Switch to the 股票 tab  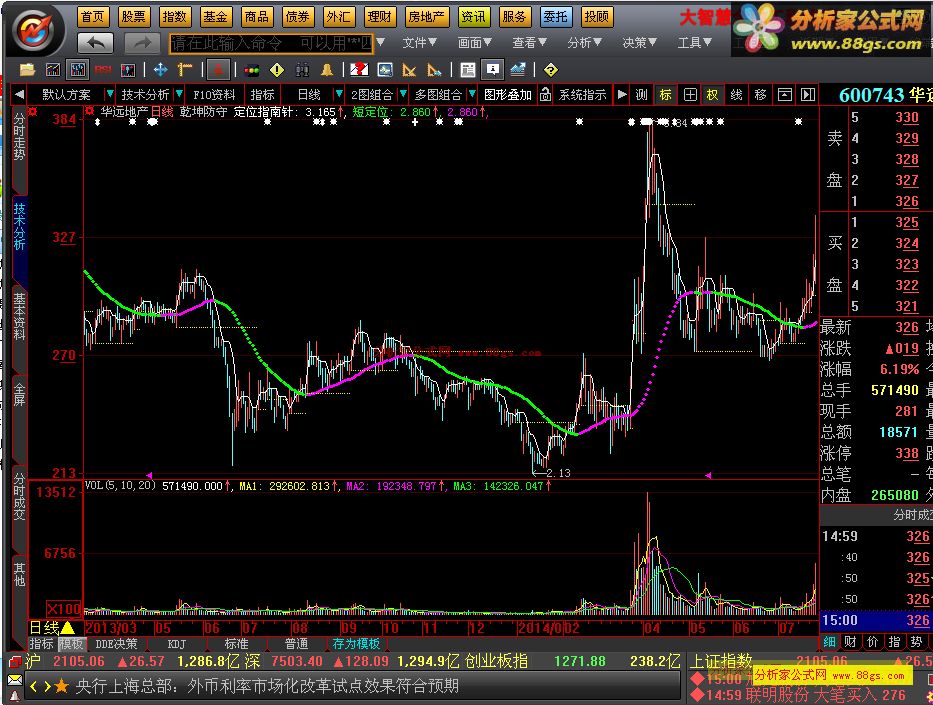pos(133,17)
